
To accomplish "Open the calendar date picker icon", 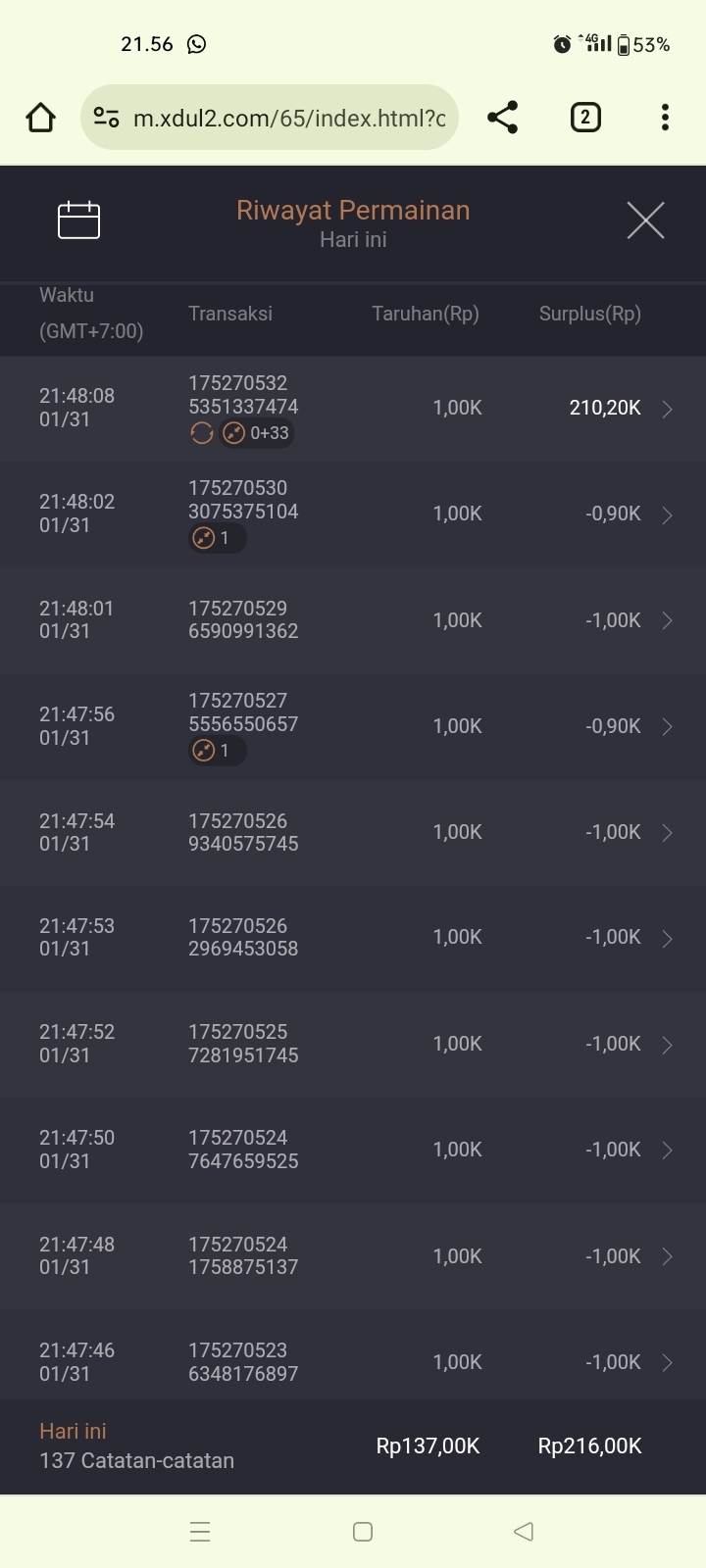I will 78,220.
